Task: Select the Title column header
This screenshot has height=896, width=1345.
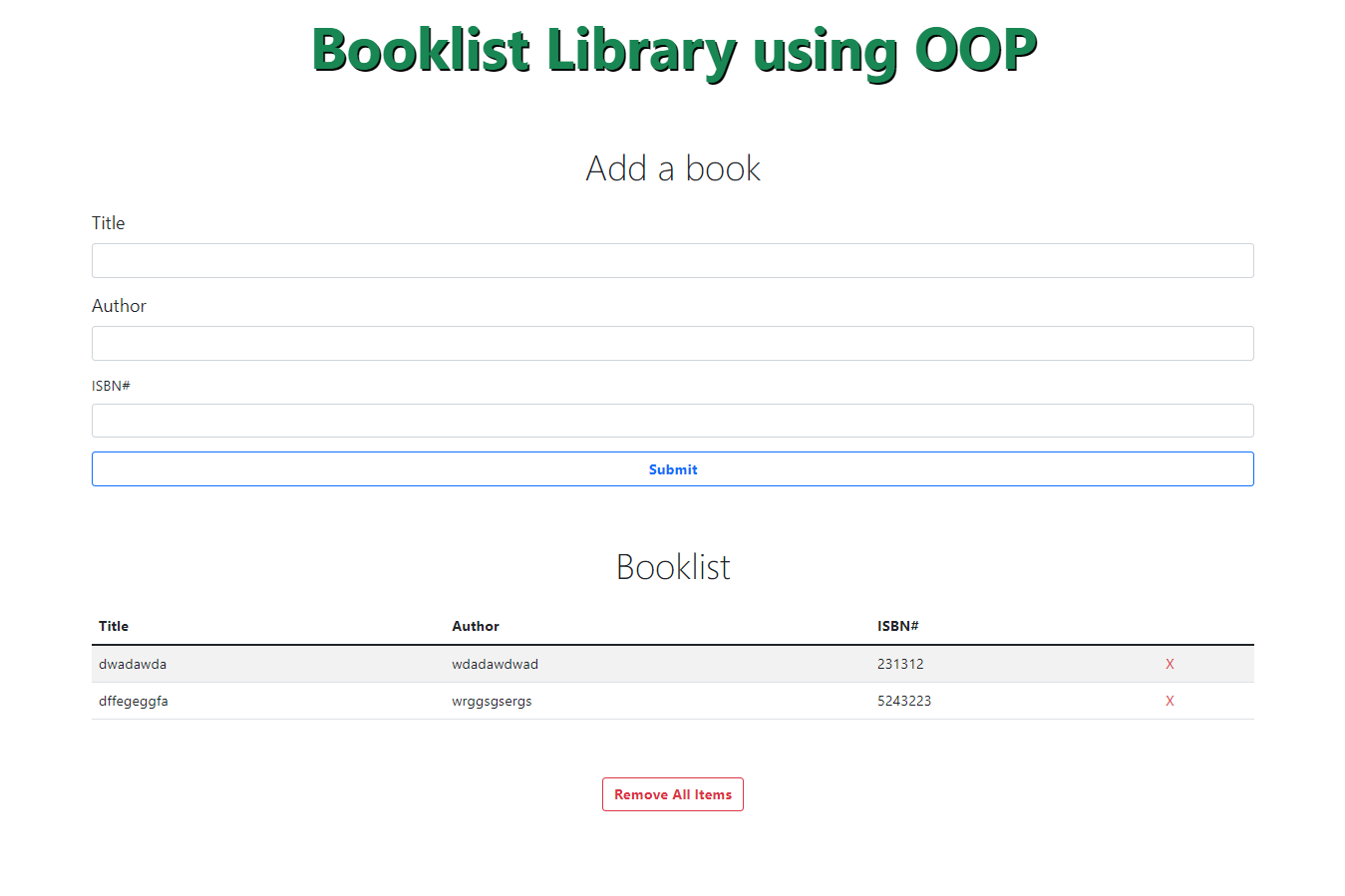Action: (x=113, y=626)
